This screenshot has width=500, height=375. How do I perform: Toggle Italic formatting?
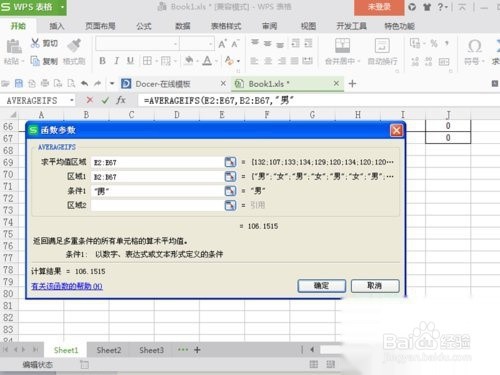pyautogui.click(x=116, y=61)
